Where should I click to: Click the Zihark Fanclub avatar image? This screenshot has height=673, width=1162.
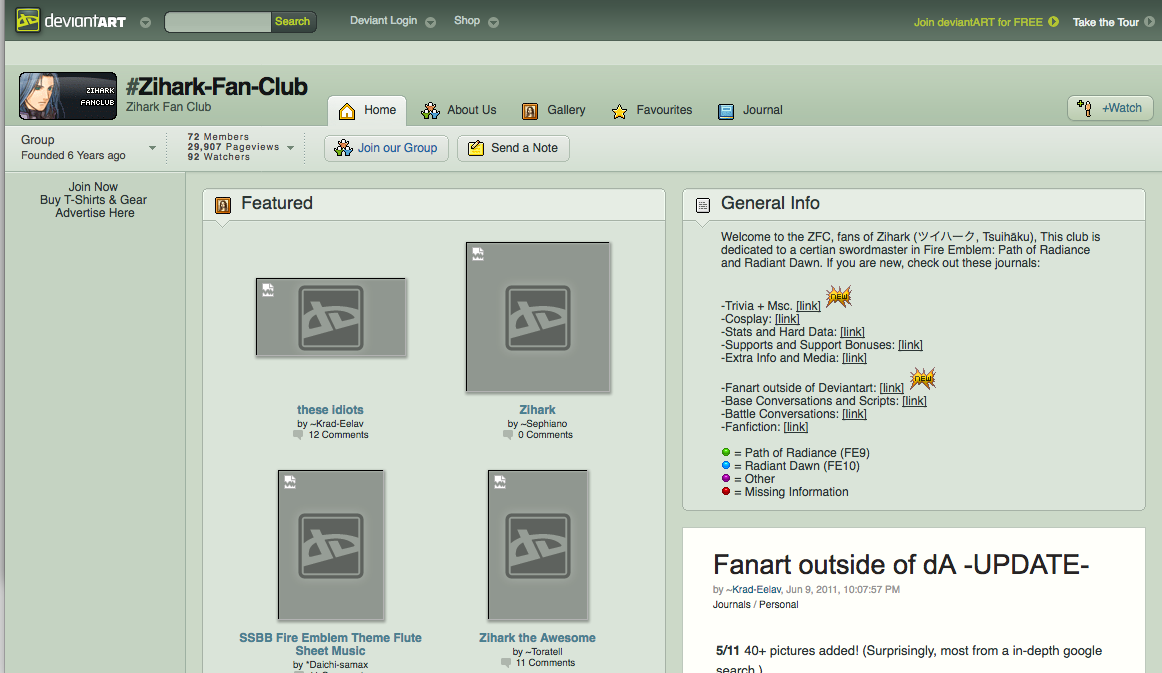coord(68,96)
